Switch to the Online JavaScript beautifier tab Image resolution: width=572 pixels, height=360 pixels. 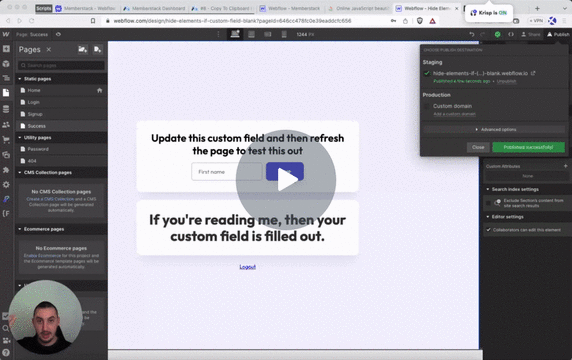click(359, 8)
